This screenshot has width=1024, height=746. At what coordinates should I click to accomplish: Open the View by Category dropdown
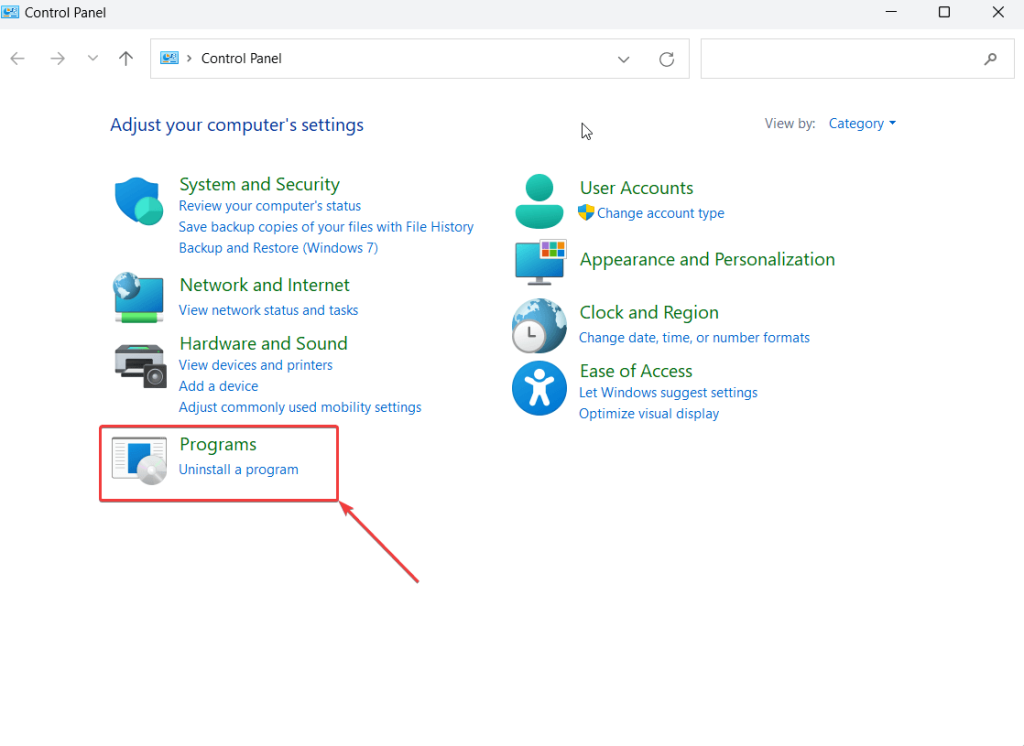[x=862, y=124]
